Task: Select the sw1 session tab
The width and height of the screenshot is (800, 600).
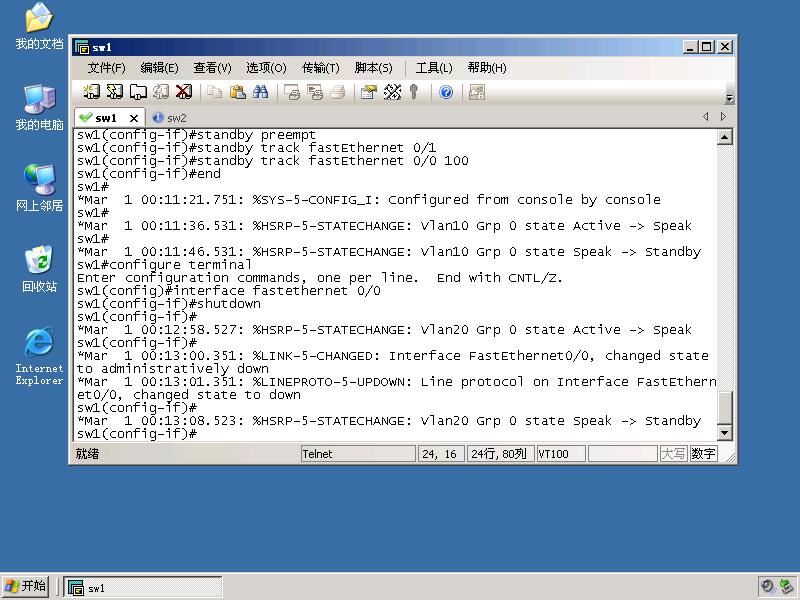Action: pyautogui.click(x=106, y=118)
